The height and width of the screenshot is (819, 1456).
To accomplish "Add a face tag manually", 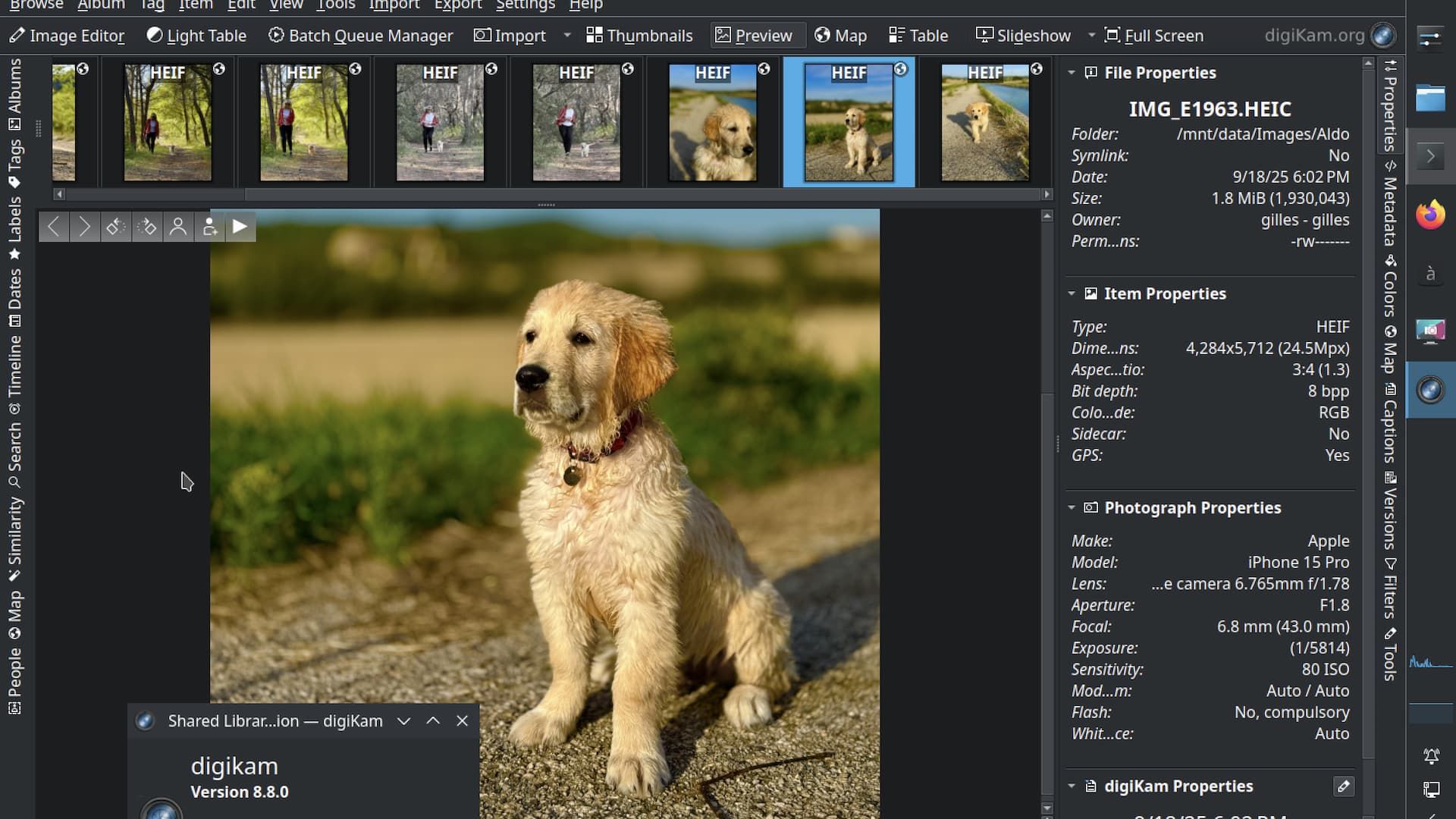I will click(x=209, y=226).
